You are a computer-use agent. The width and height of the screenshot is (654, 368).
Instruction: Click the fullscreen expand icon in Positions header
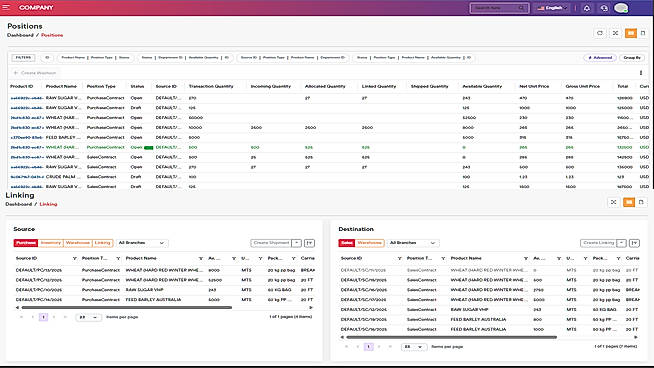coord(615,33)
